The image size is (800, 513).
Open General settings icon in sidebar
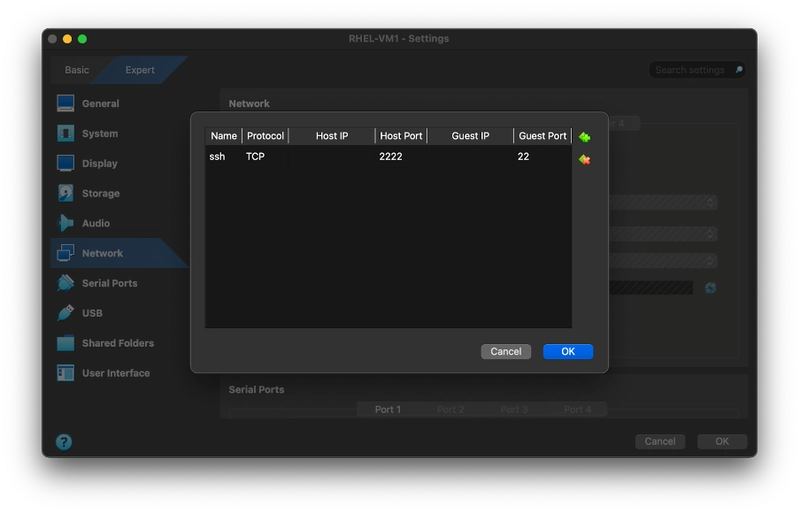tap(65, 104)
